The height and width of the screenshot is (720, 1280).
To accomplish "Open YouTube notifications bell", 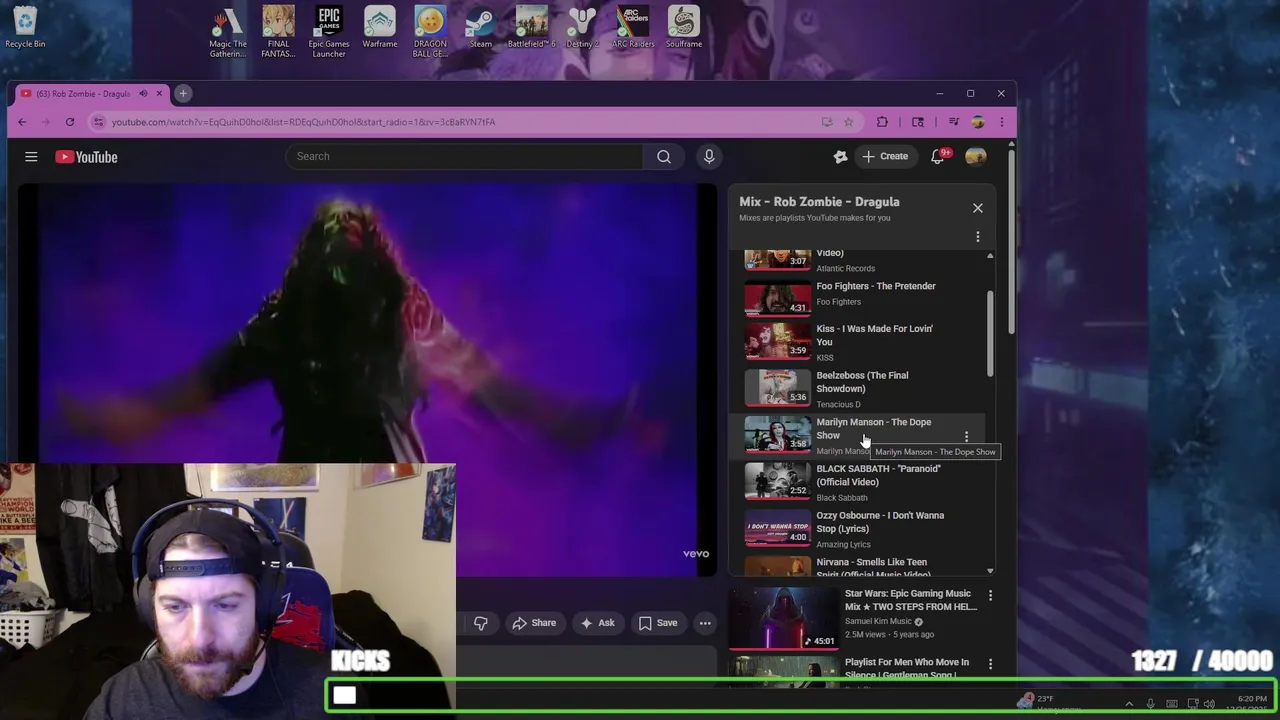I will [938, 157].
